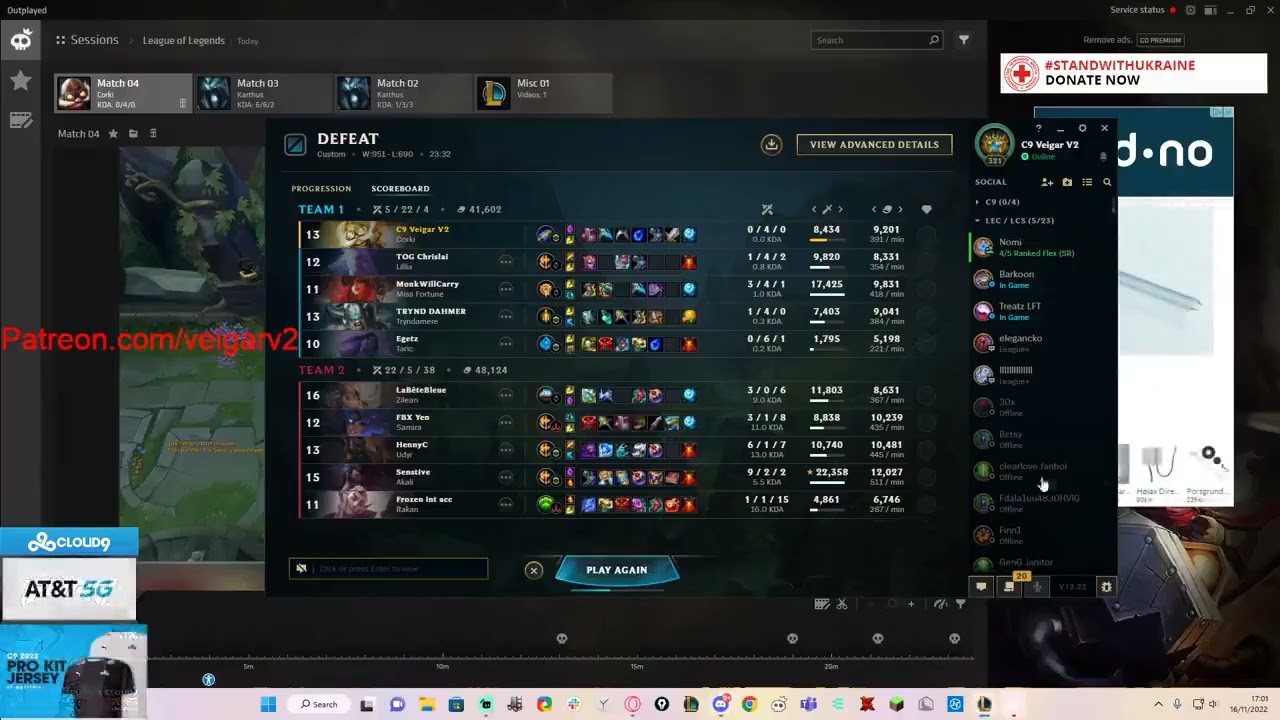Screen dimensions: 1280x720
Task: Unmute post-game chat speaker icon
Action: (301, 569)
